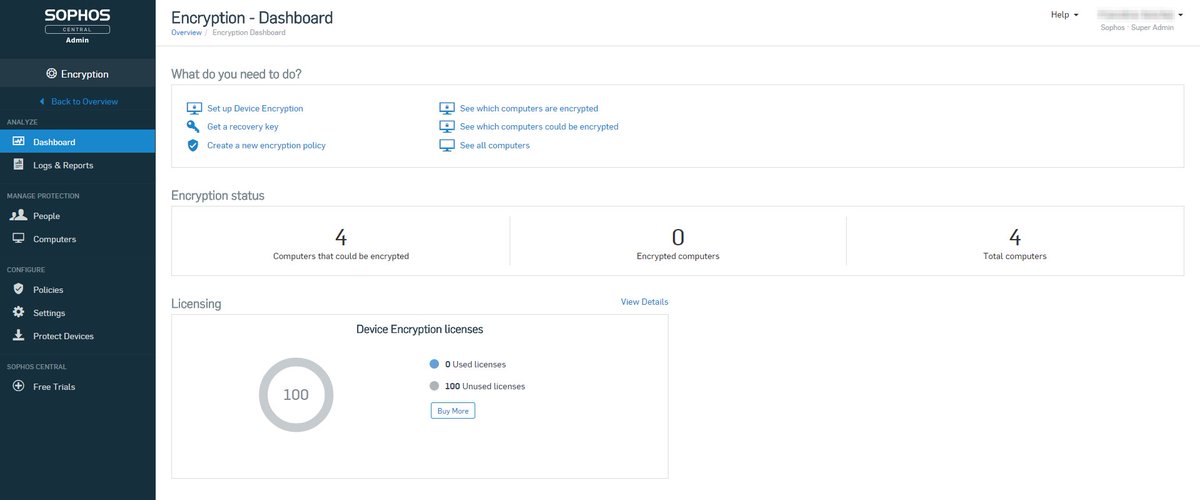Go to Computers section in sidebar
The width and height of the screenshot is (1200, 500).
click(x=78, y=239)
